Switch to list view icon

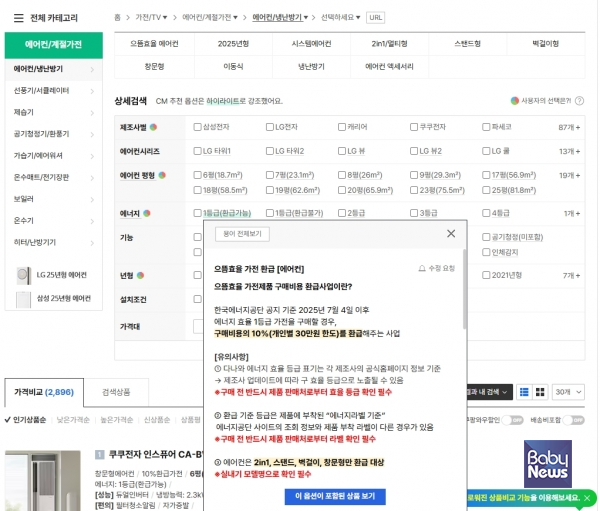524,392
